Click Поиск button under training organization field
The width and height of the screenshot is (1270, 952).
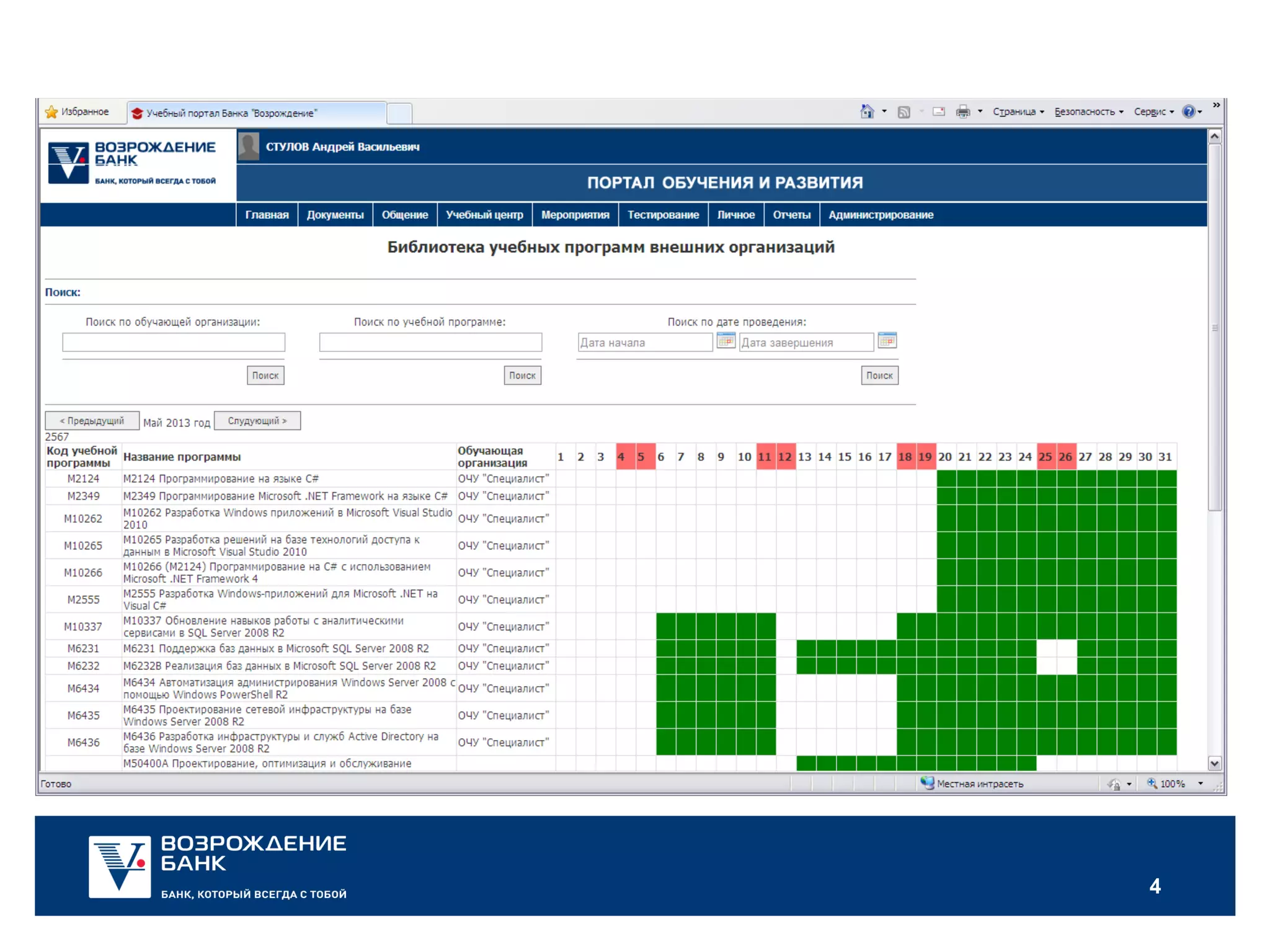265,376
